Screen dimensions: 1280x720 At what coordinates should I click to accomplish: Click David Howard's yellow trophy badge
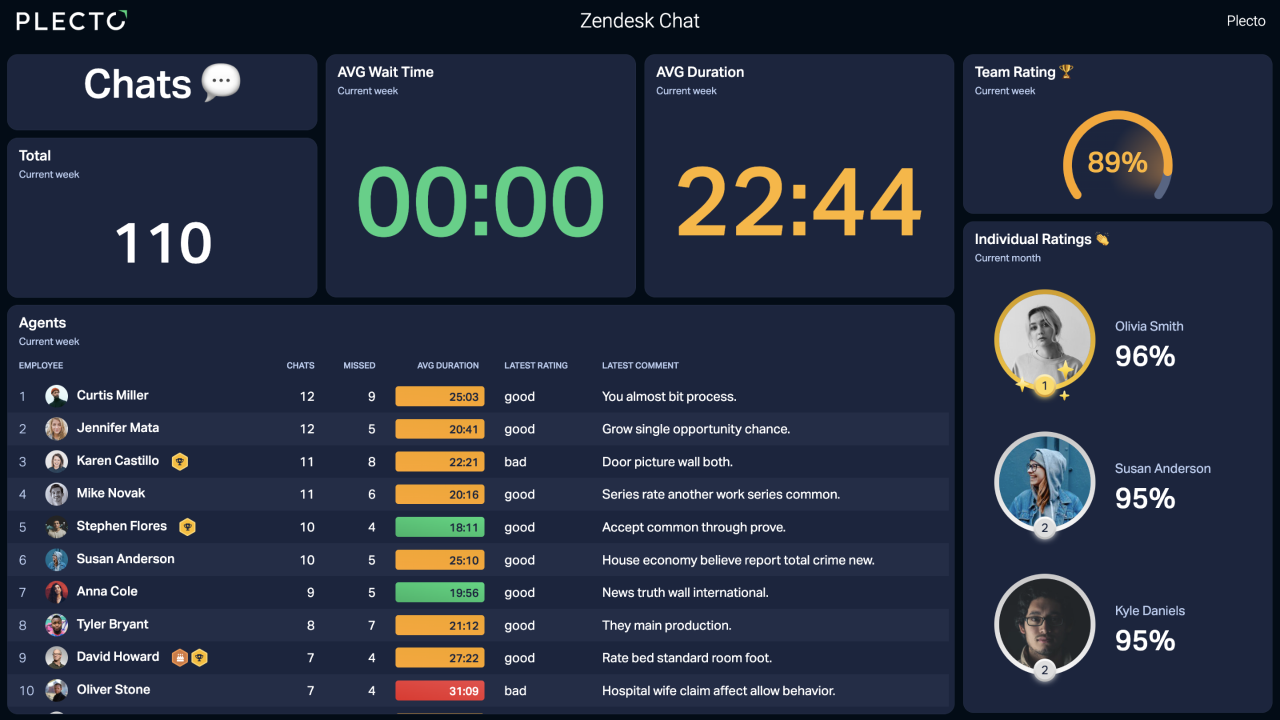(200, 658)
